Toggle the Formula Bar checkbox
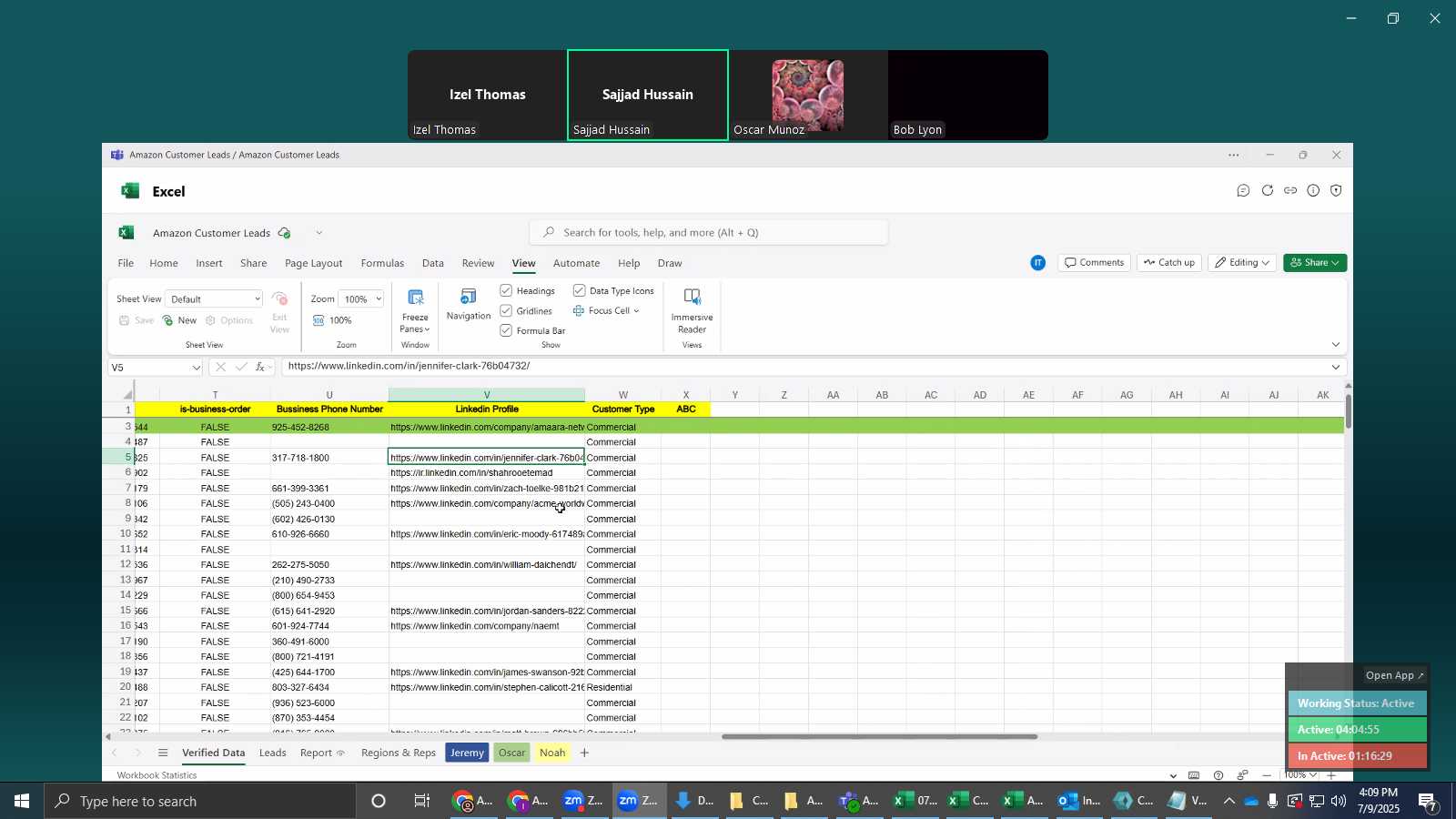The width and height of the screenshot is (1456, 819). (506, 331)
